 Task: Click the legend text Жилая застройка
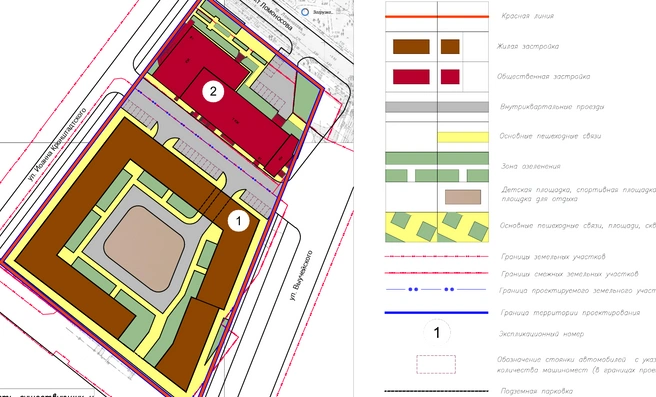tap(528, 46)
